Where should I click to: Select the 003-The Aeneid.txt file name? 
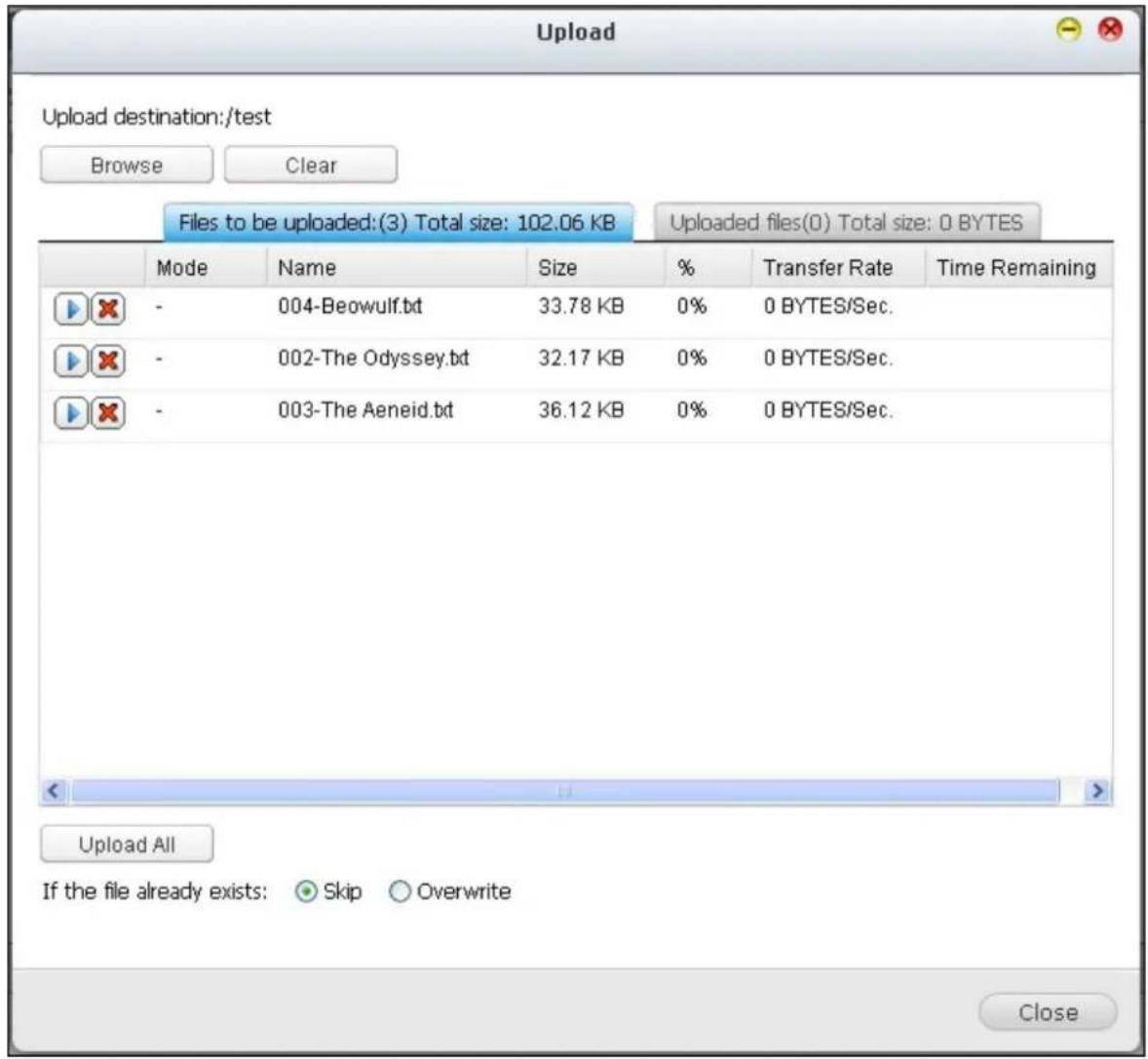point(365,410)
